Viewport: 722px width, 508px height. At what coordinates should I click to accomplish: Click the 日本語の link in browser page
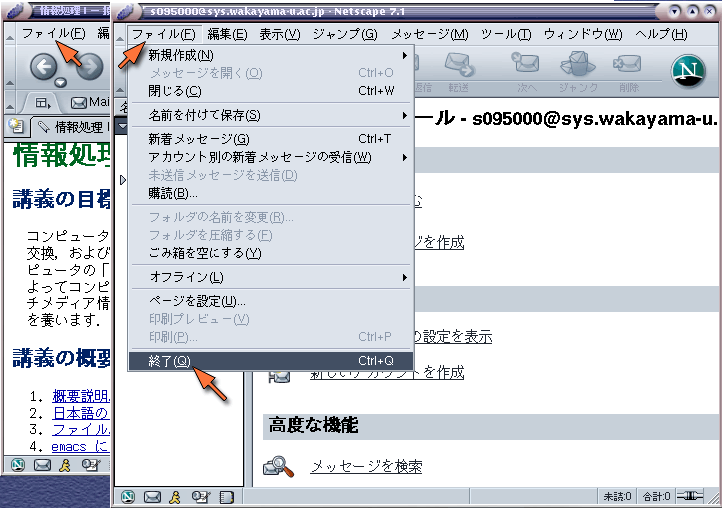(81, 413)
